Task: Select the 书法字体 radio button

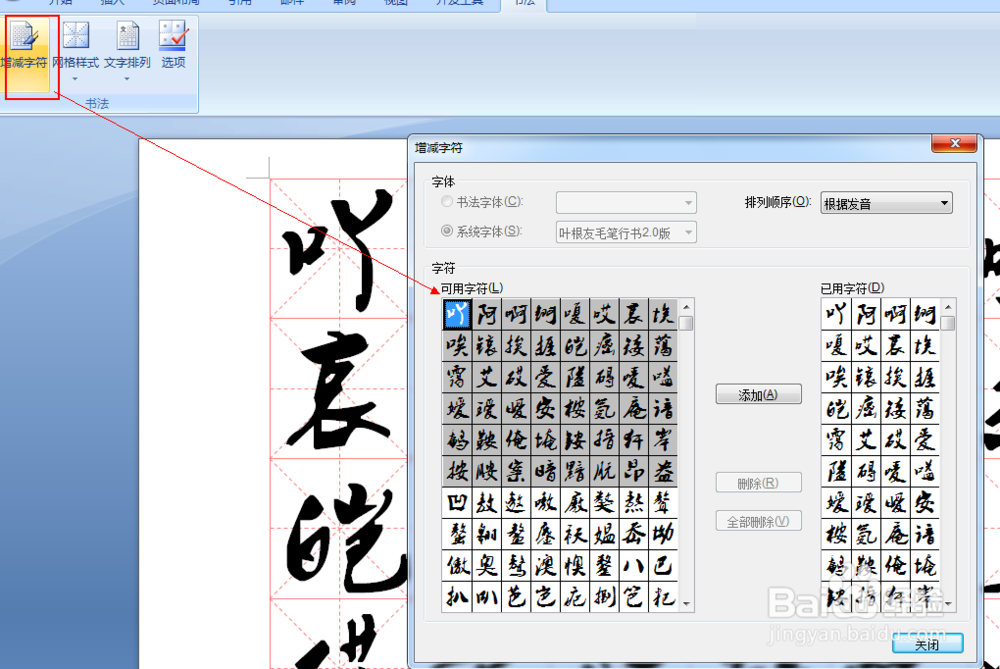Action: 447,202
